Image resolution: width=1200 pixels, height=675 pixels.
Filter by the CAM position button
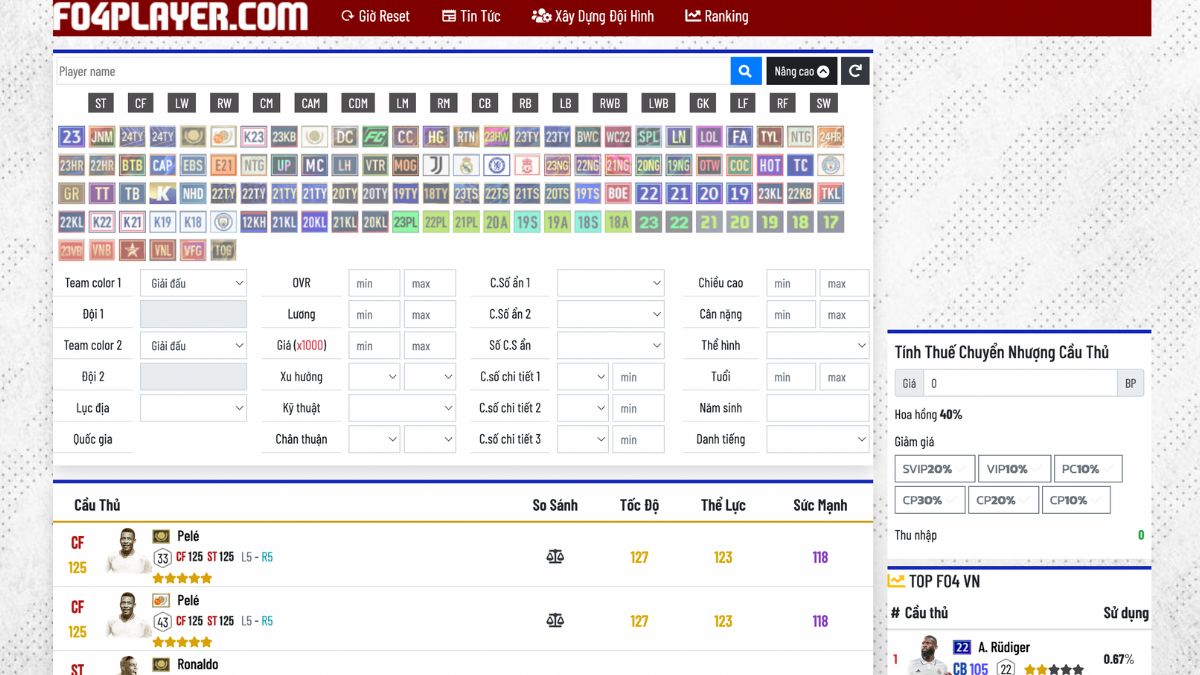click(311, 103)
